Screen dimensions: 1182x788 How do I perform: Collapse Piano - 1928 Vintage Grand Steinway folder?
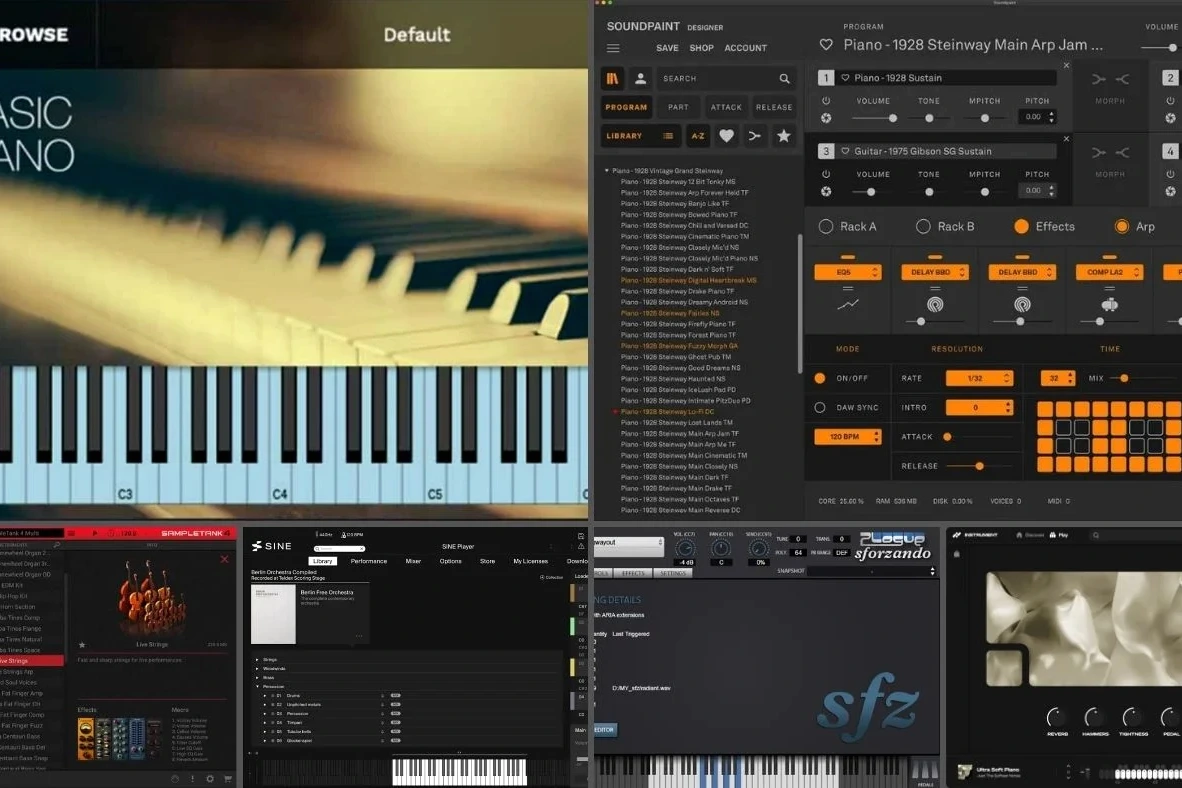607,170
